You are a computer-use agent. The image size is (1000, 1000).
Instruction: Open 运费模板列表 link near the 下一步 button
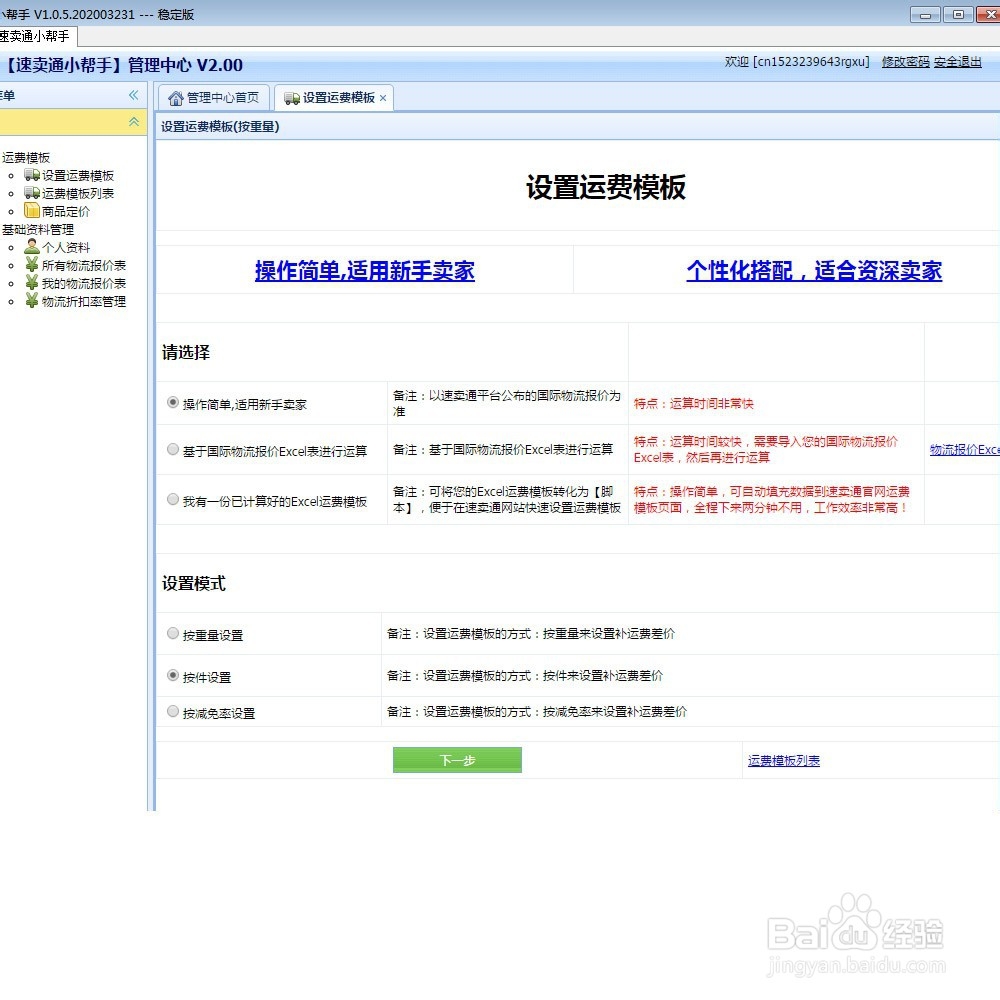click(x=784, y=761)
